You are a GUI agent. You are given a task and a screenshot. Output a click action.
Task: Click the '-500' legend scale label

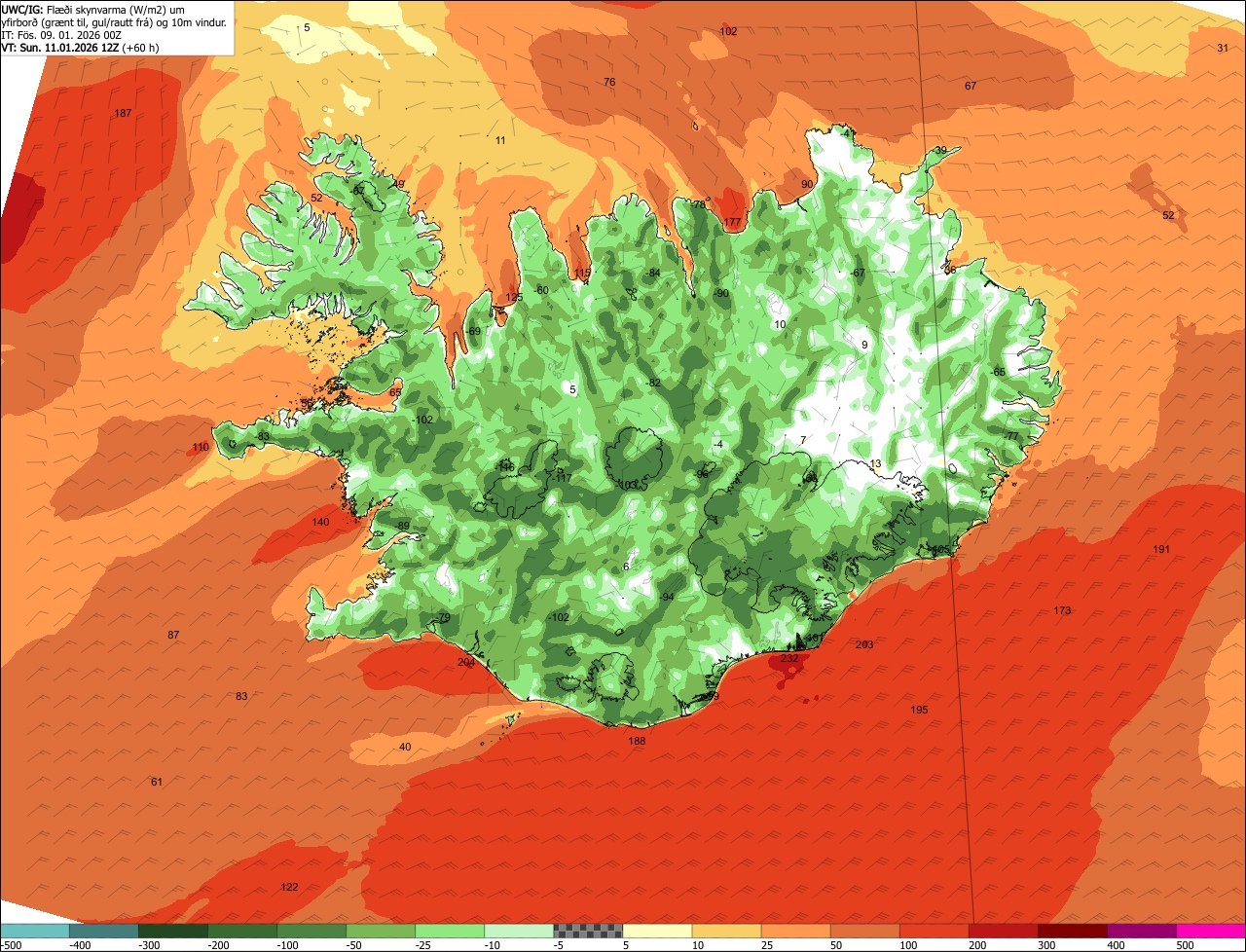point(11,944)
